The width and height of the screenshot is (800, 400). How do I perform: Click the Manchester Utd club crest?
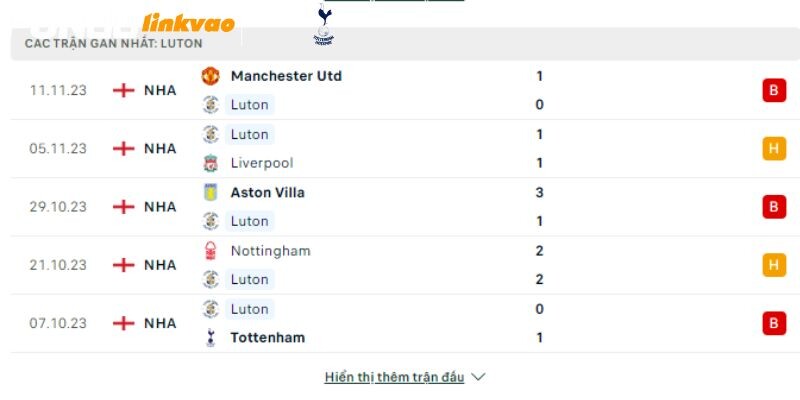[210, 76]
